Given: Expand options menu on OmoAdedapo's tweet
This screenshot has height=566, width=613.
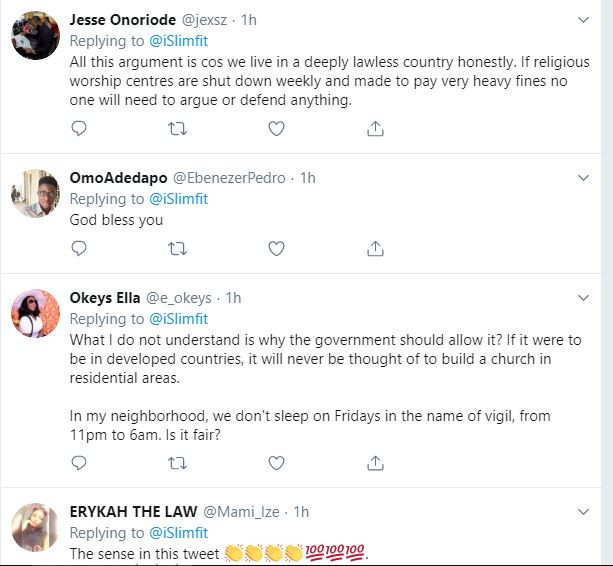Looking at the screenshot, I should (x=585, y=178).
